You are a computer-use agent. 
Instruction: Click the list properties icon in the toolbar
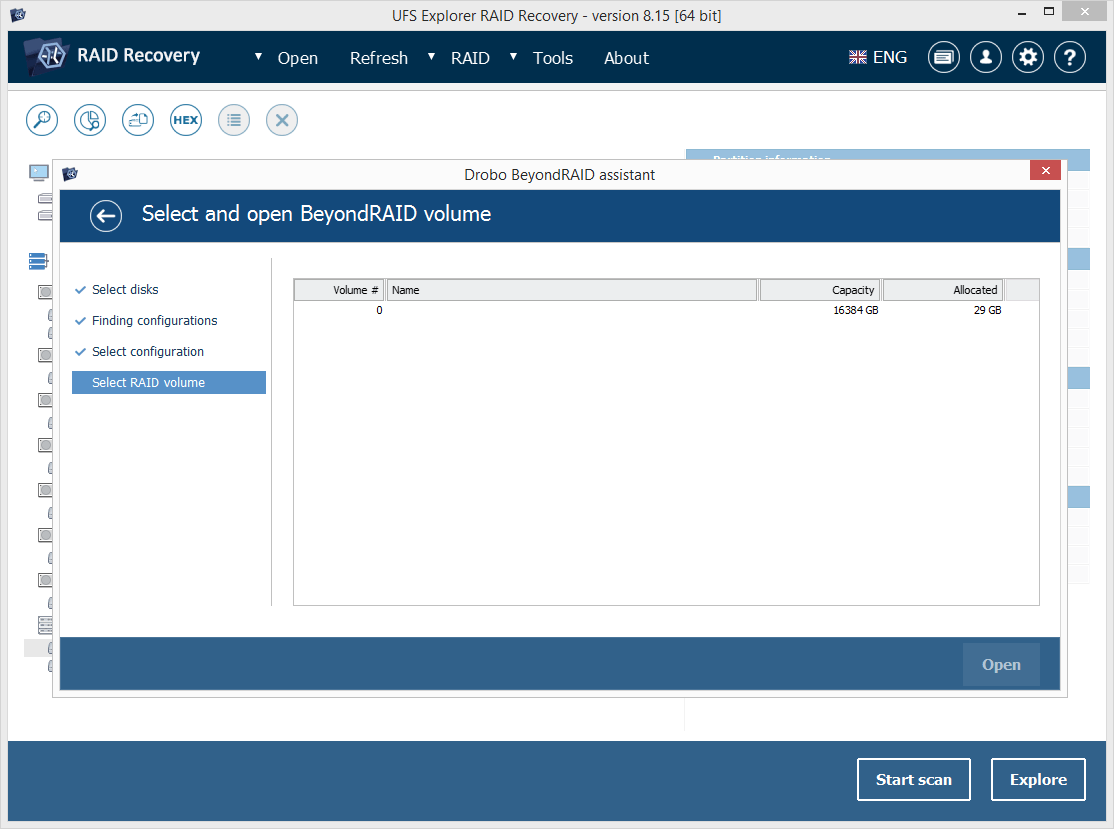point(234,120)
